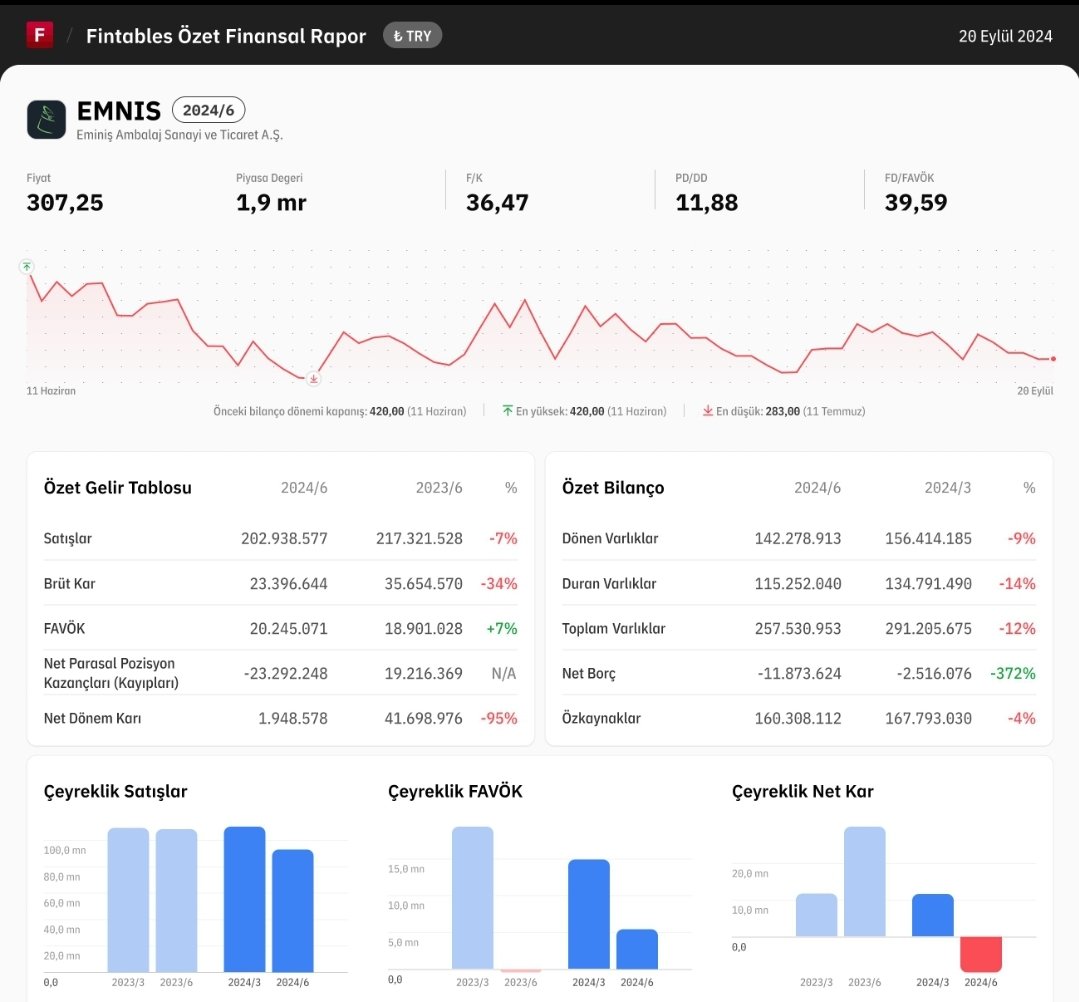This screenshot has height=1002, width=1079.
Task: Click the EMNIS company logo icon
Action: [46, 119]
